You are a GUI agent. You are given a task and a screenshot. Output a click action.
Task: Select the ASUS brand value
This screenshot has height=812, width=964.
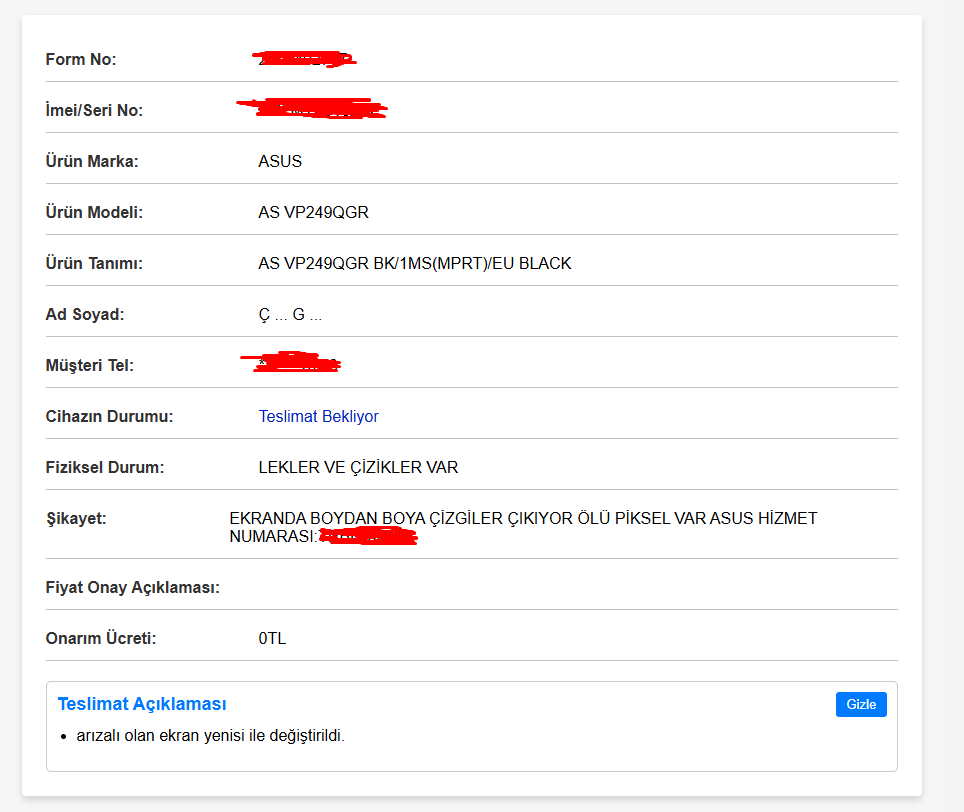pos(280,161)
